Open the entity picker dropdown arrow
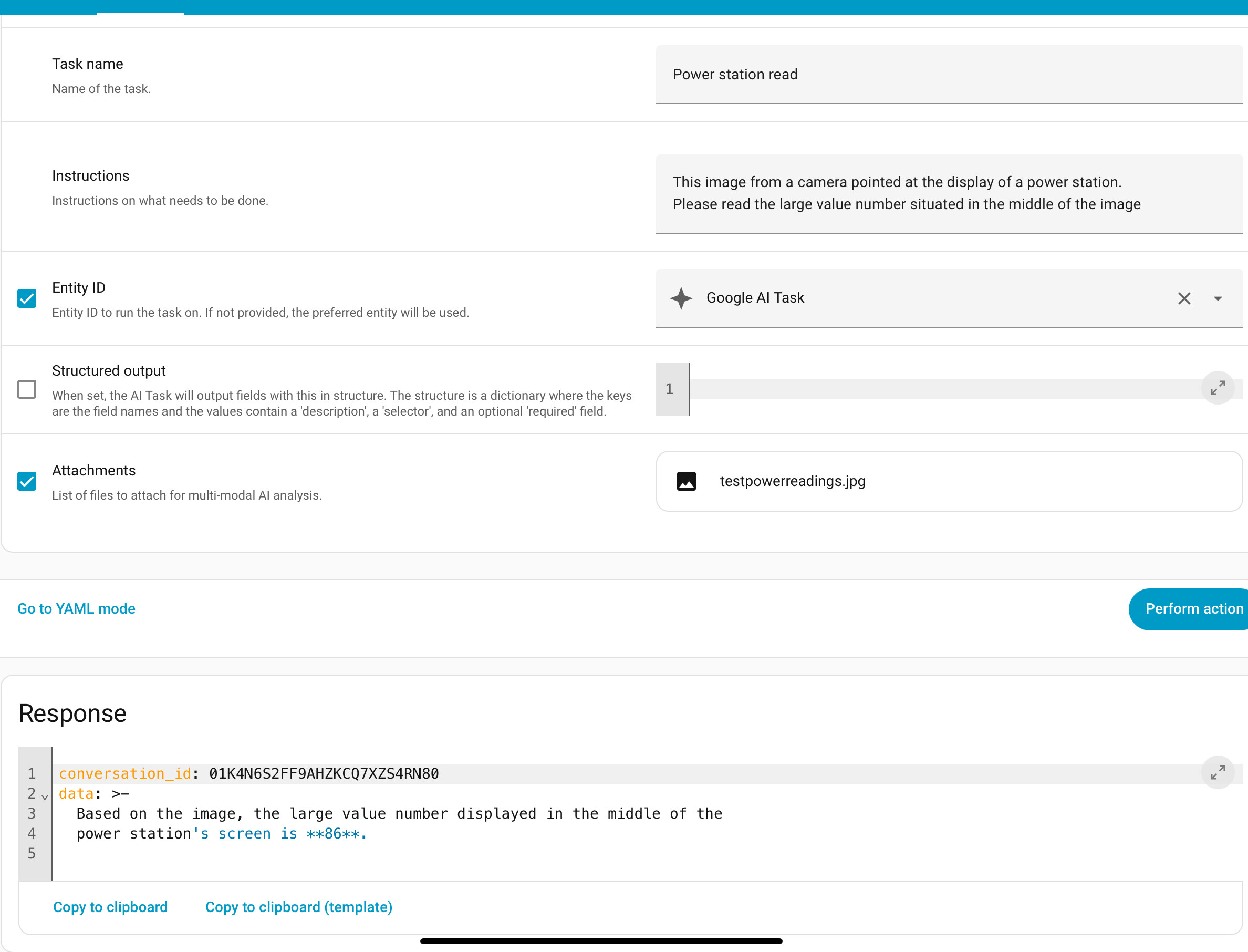The width and height of the screenshot is (1248, 952). (1218, 298)
